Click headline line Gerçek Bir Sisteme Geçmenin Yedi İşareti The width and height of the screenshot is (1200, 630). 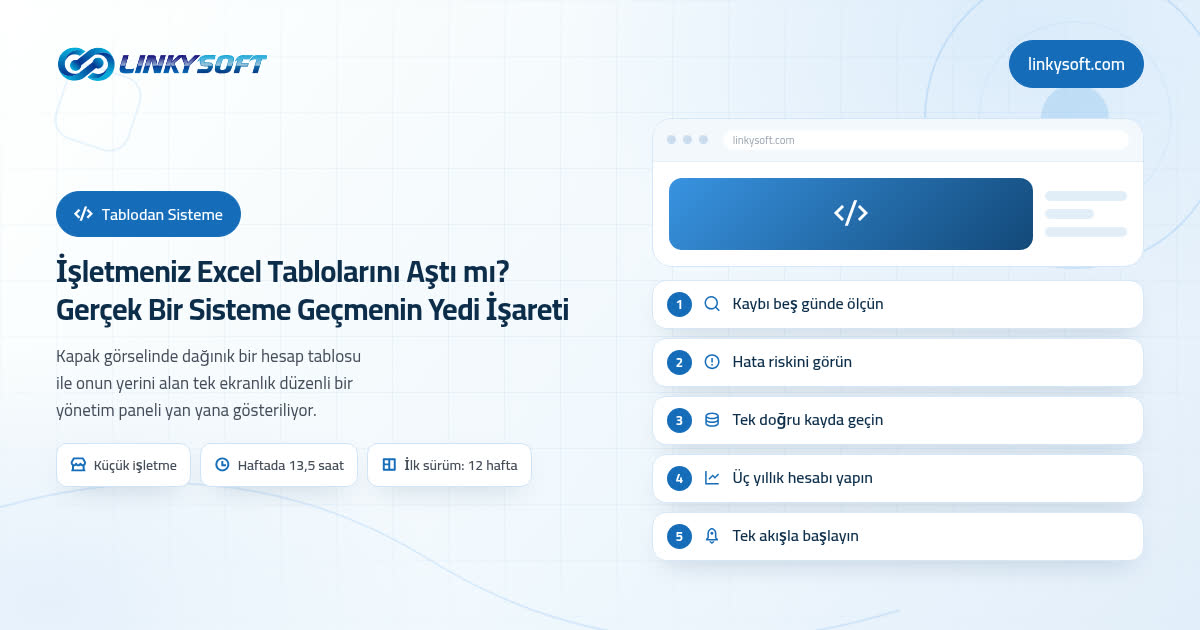(313, 310)
